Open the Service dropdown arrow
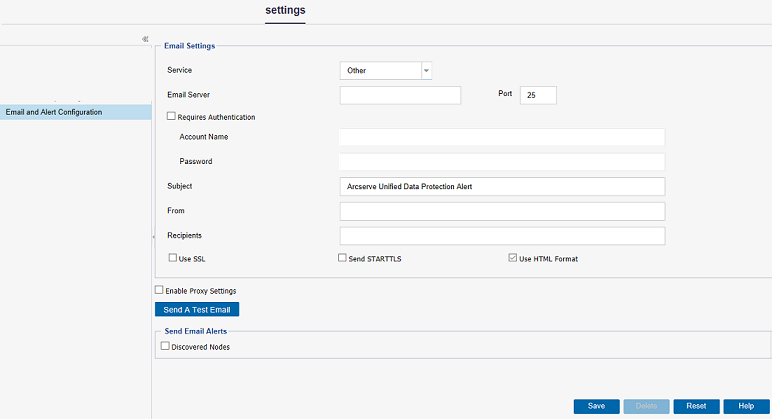This screenshot has width=772, height=419. [426, 70]
